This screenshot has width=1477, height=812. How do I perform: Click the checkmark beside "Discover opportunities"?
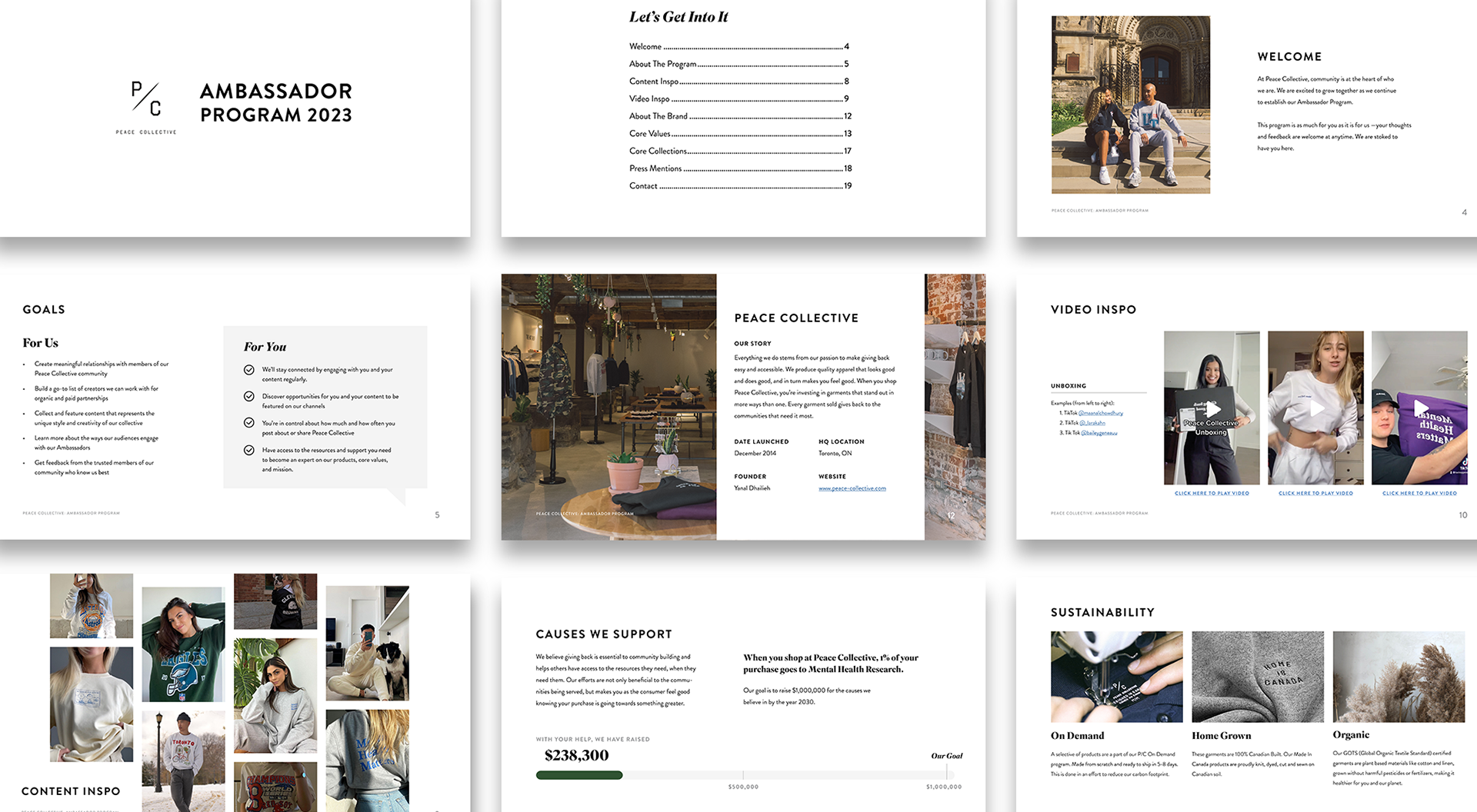tap(249, 397)
